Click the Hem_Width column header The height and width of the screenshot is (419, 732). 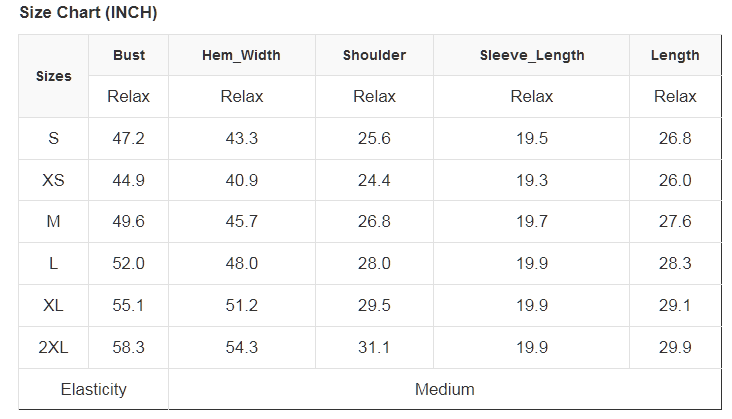tap(241, 55)
